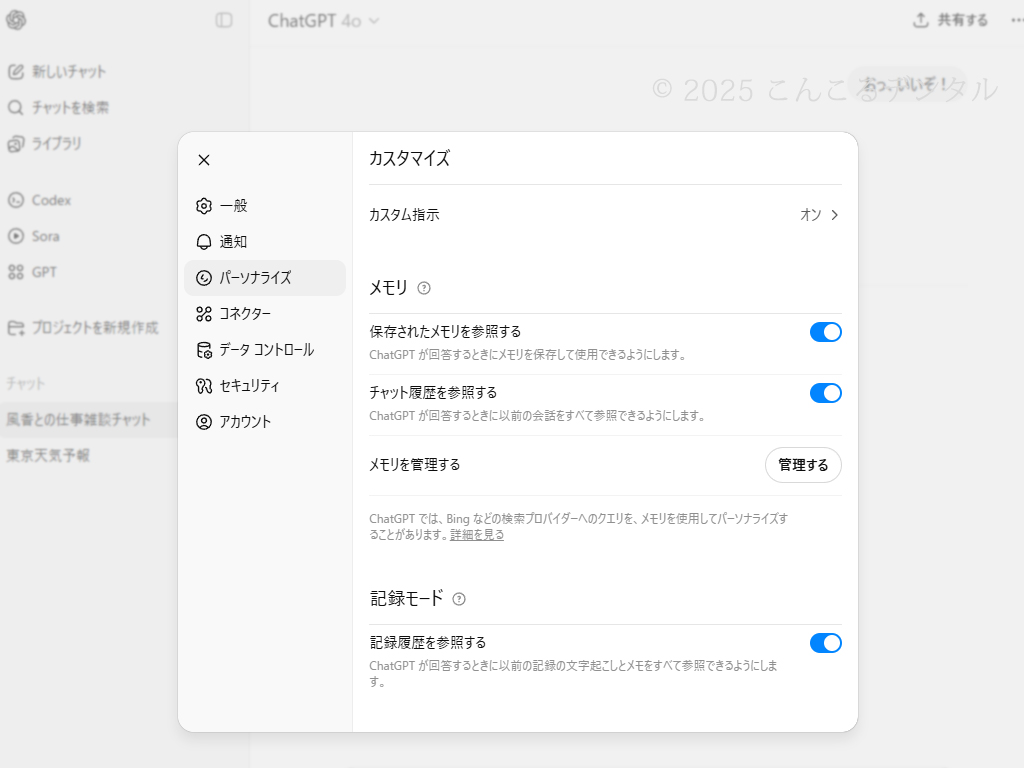Open the ChatGPT 4o model dropdown
This screenshot has height=768, width=1024.
(323, 21)
